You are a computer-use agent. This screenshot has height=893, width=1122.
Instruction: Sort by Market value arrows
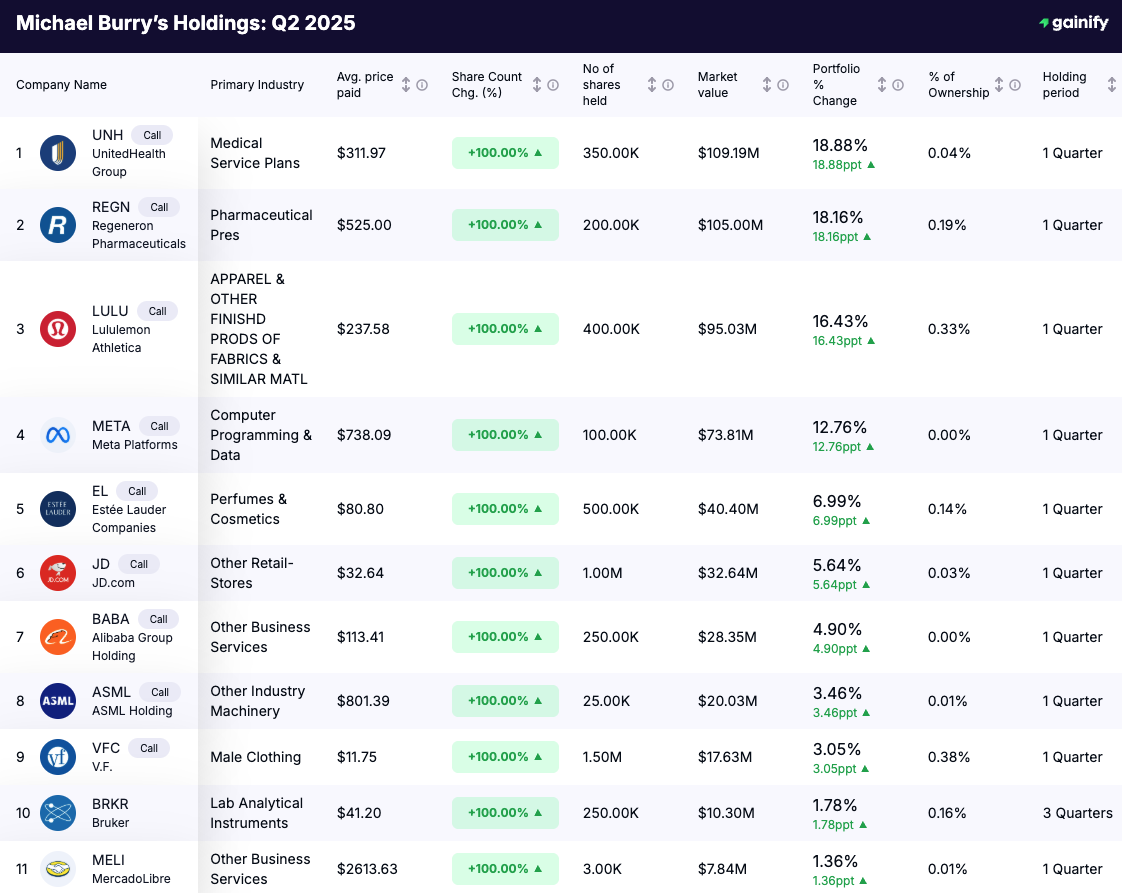(x=767, y=85)
